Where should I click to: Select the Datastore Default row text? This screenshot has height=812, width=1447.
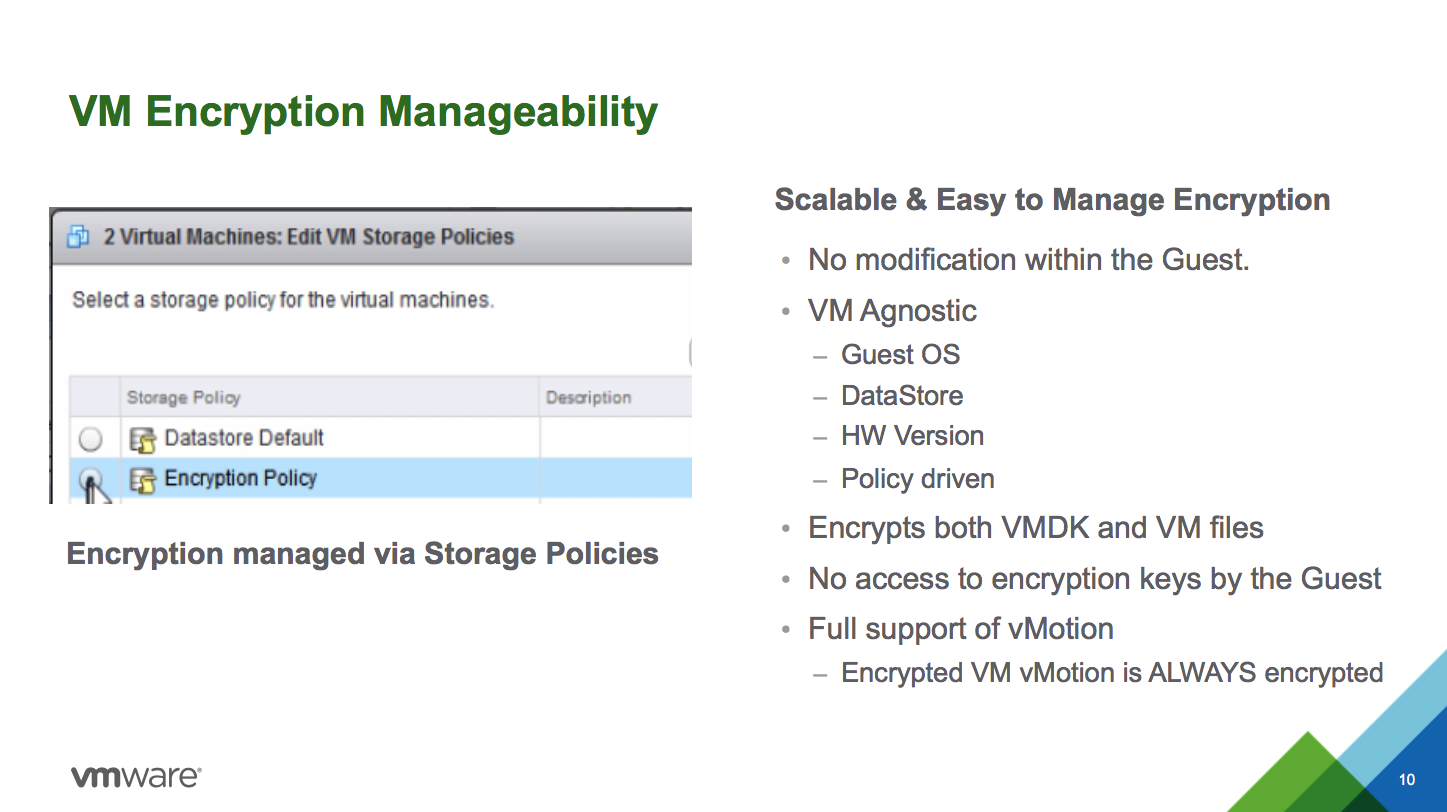point(244,438)
